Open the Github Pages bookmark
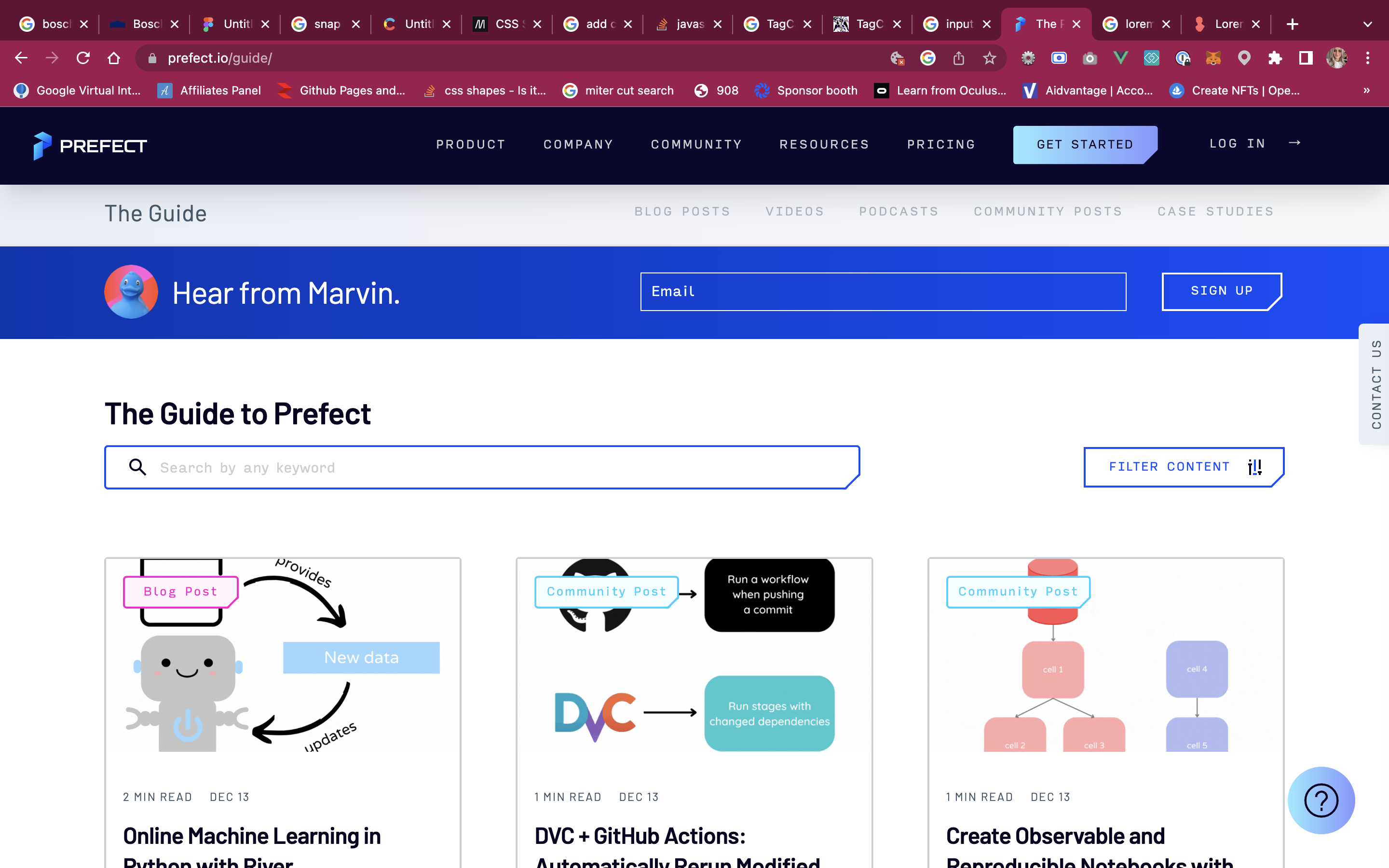Viewport: 1389px width, 868px height. 341,90
